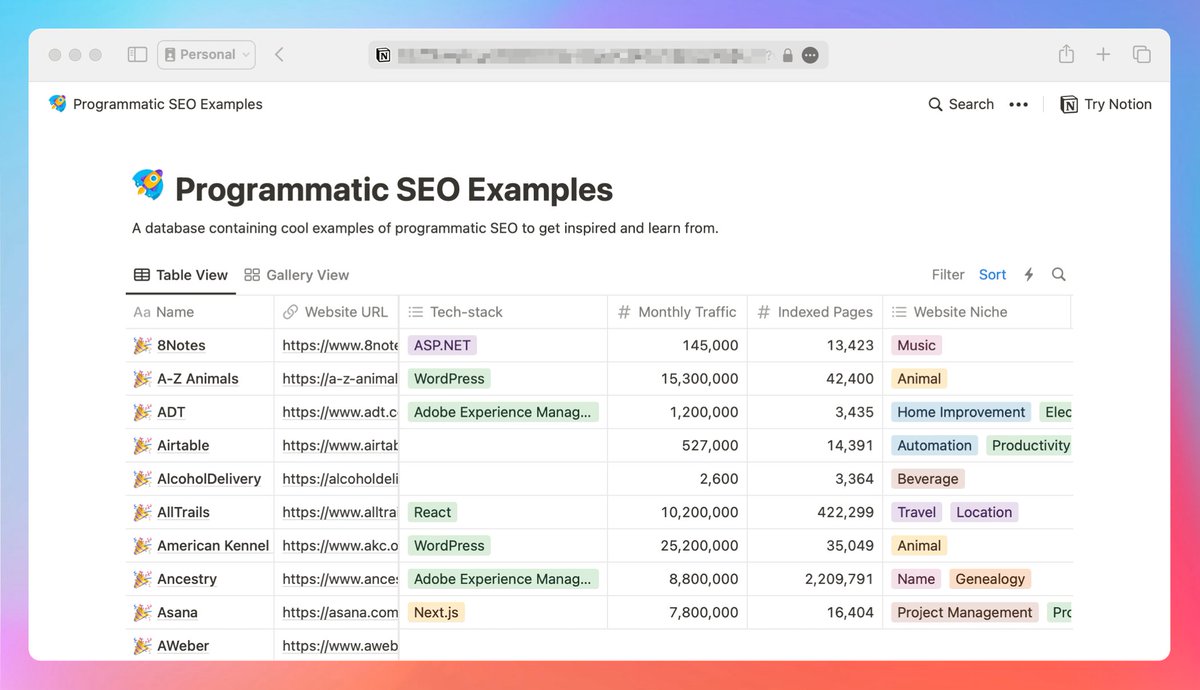
Task: Click the Website Niche column header
Action: pos(976,312)
